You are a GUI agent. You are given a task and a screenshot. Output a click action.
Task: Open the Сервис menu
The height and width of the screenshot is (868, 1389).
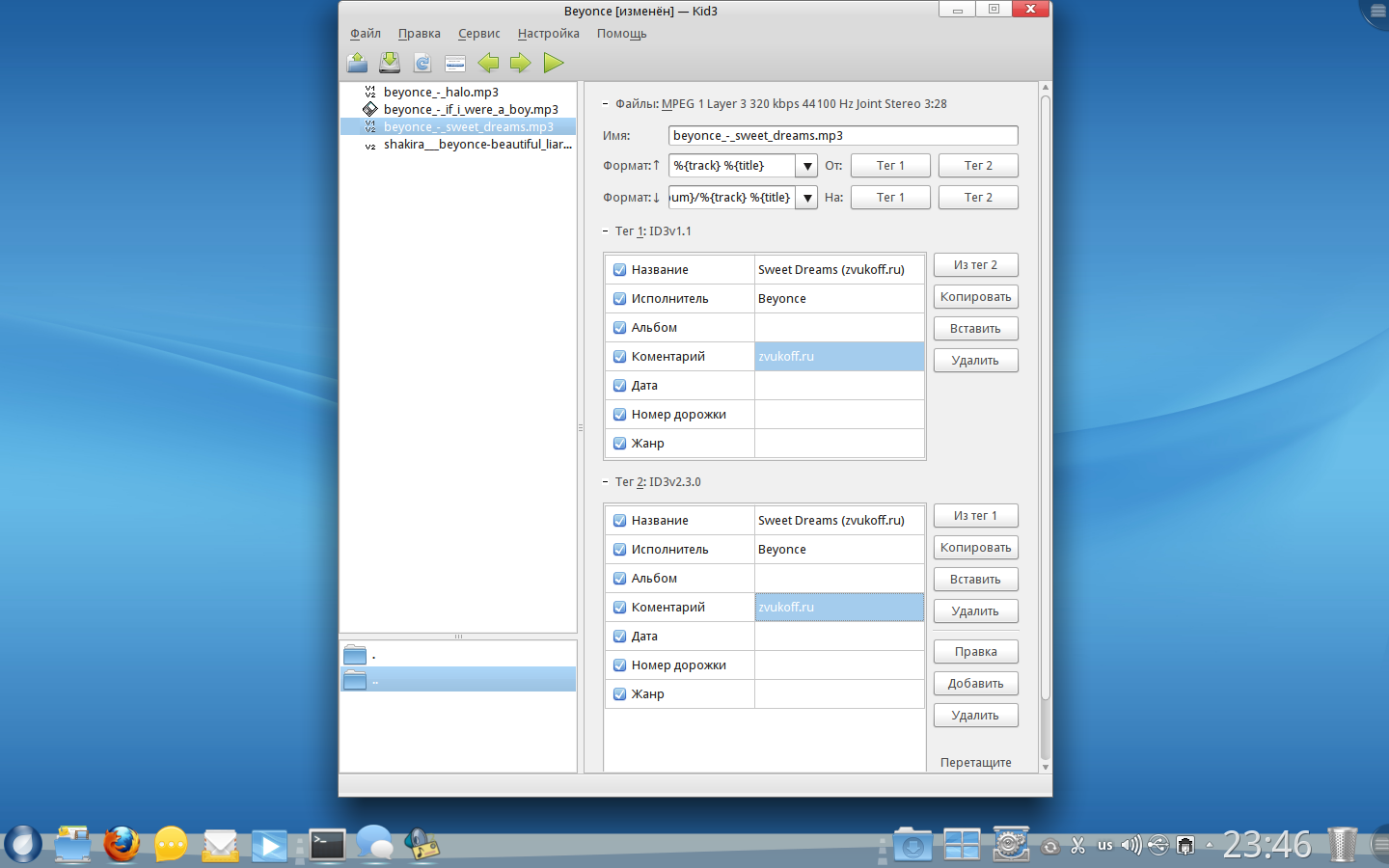click(x=478, y=34)
